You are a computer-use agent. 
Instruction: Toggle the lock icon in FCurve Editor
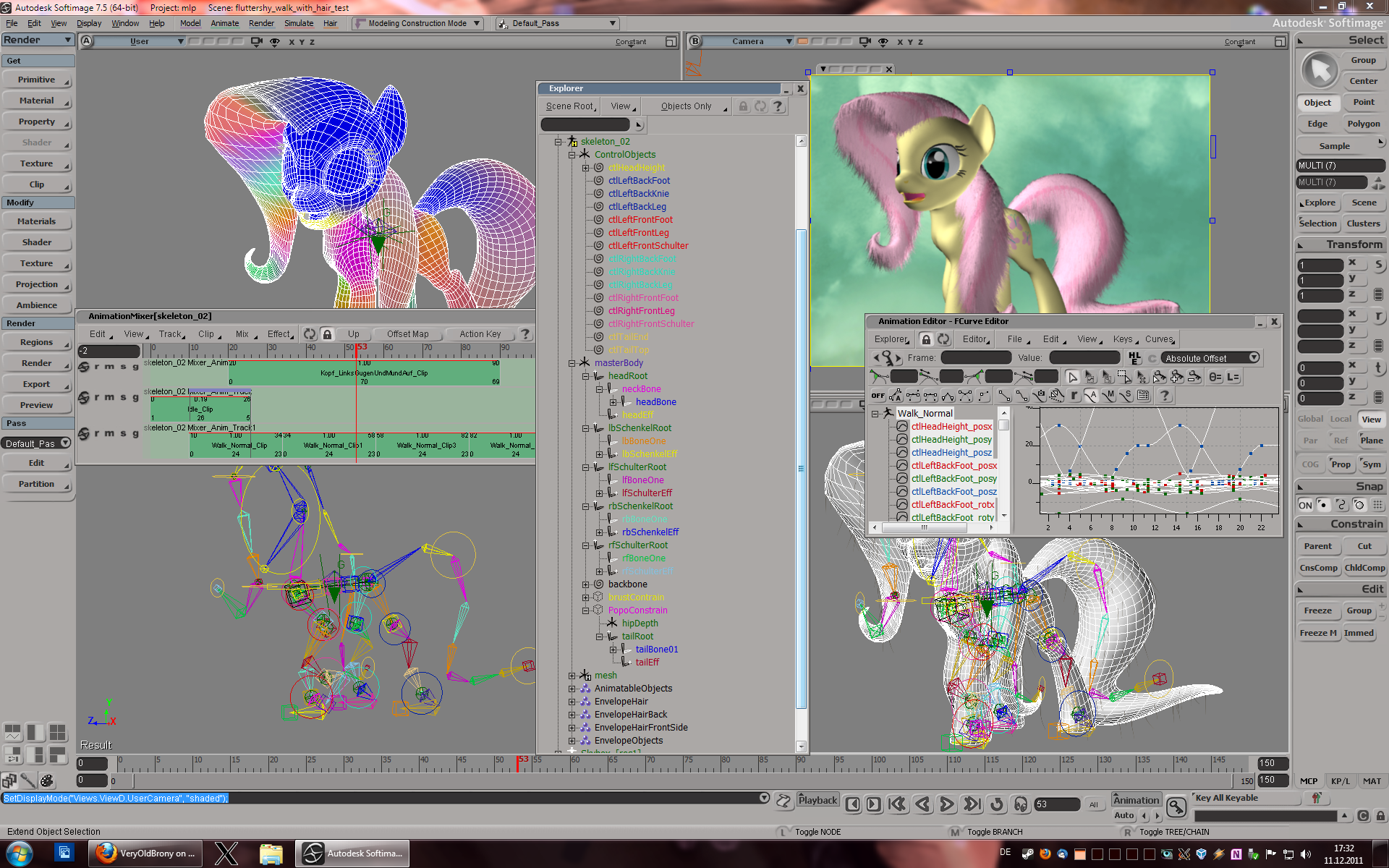click(926, 339)
